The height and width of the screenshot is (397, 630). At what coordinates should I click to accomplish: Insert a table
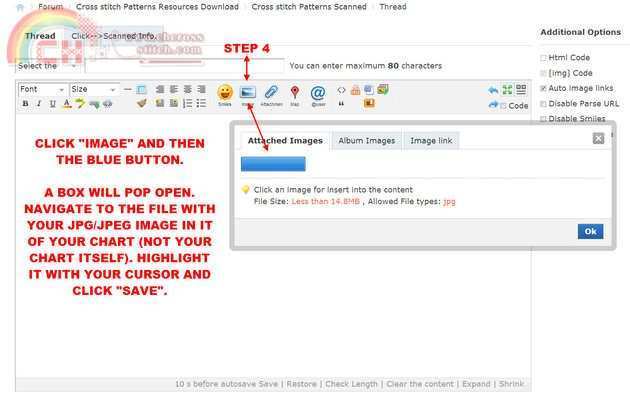tap(141, 89)
